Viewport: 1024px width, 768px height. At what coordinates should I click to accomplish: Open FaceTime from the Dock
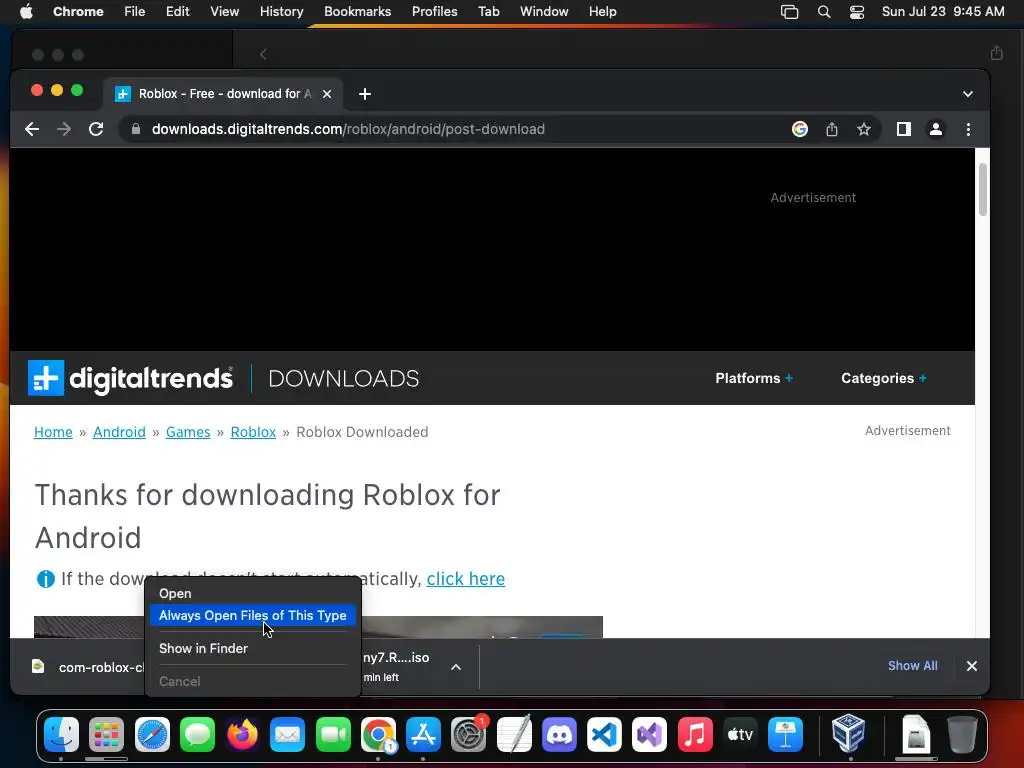[x=333, y=735]
